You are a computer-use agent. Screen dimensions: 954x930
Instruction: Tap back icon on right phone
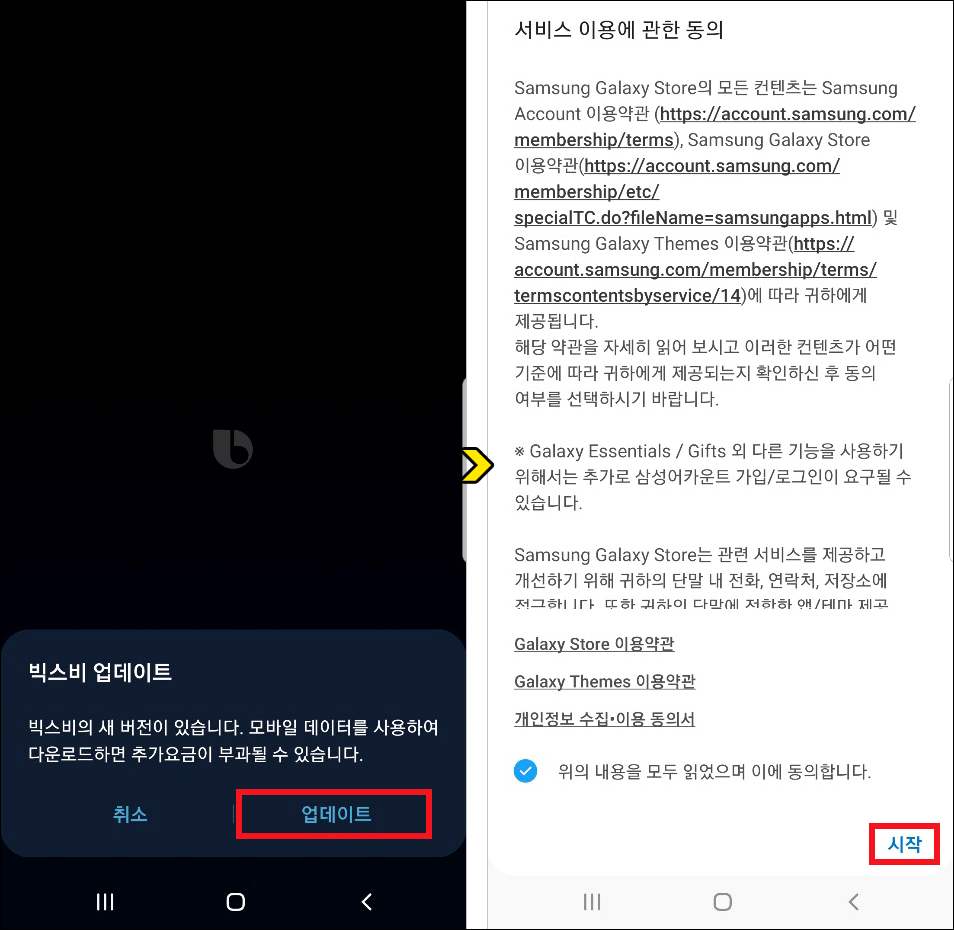[853, 901]
